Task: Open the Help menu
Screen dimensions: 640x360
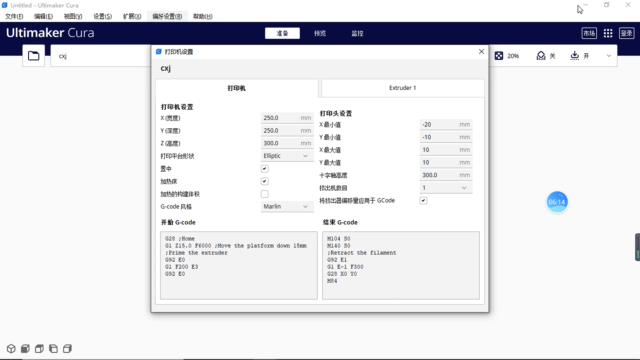Action: click(x=202, y=16)
